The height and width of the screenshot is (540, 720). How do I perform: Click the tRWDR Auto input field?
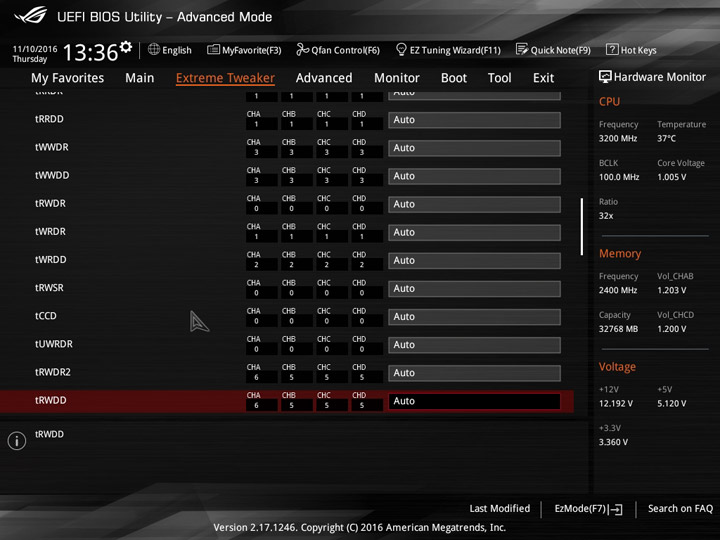474,204
